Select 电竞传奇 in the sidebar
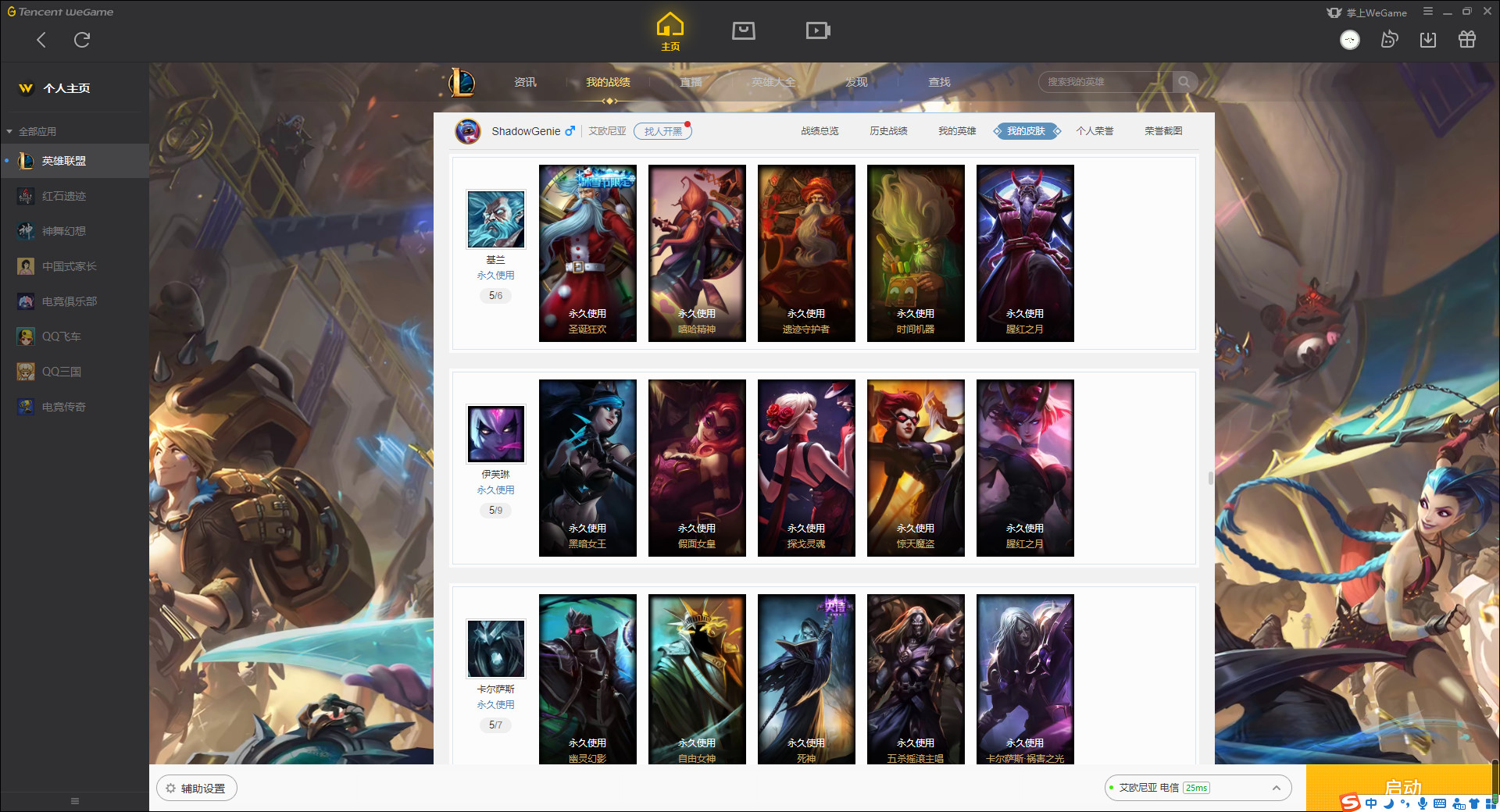This screenshot has width=1500, height=812. 74,407
